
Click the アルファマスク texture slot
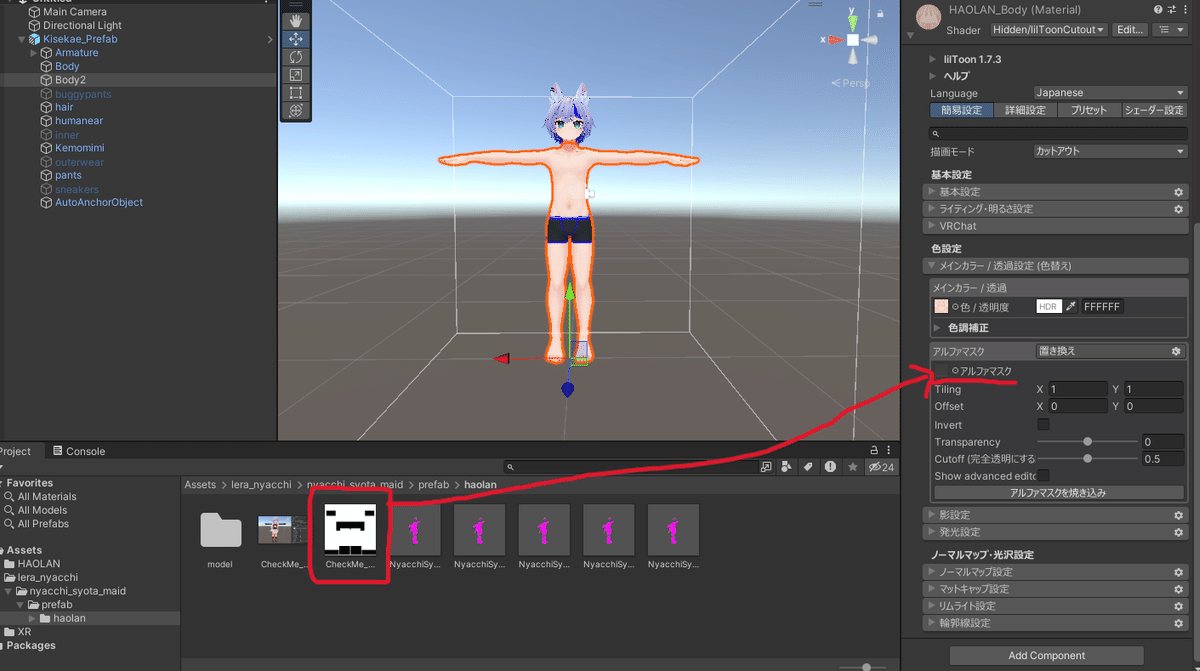click(941, 371)
